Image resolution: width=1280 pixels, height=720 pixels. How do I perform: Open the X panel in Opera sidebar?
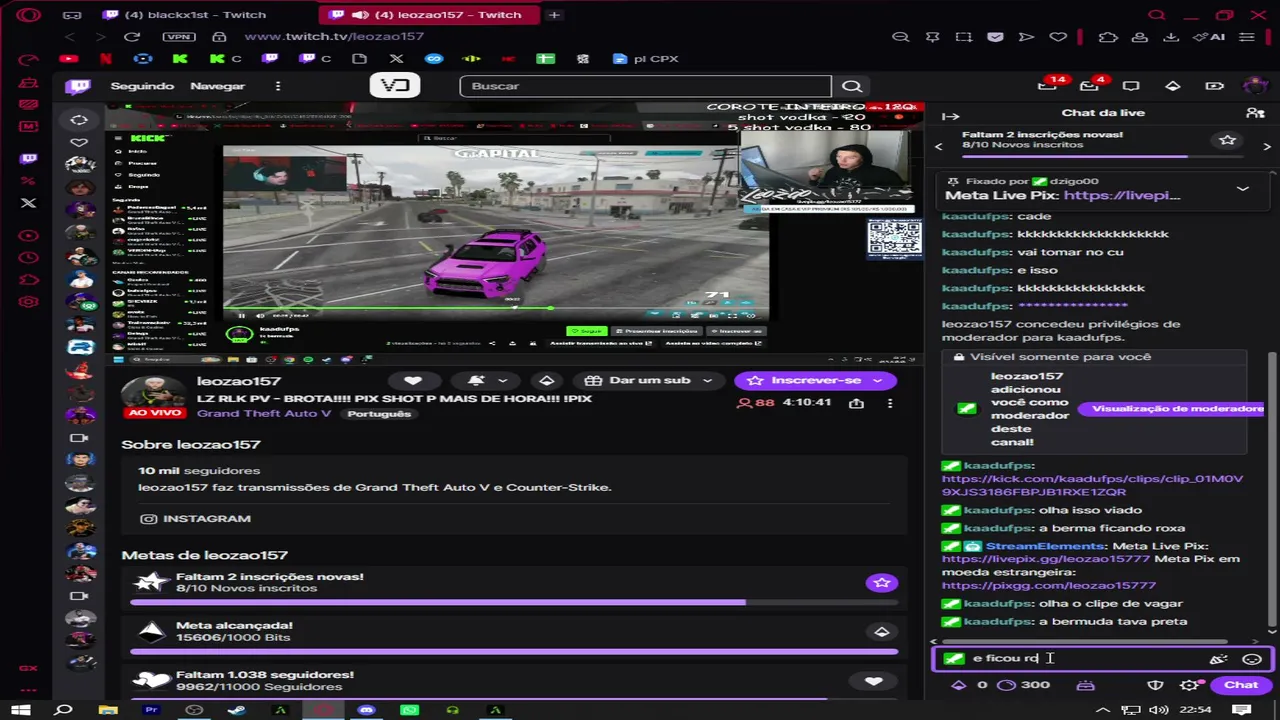point(28,203)
